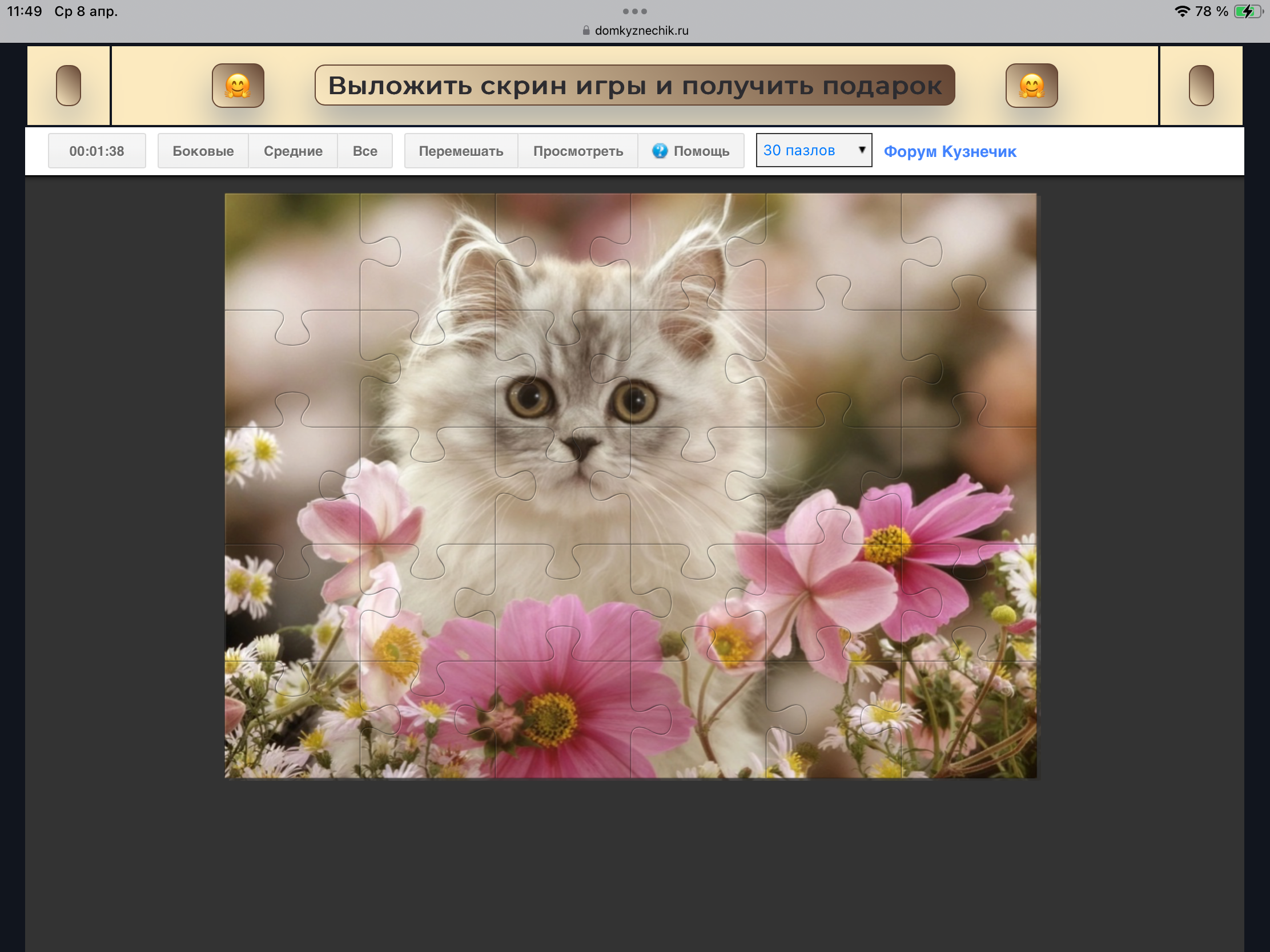Image resolution: width=1270 pixels, height=952 pixels.
Task: Tap the lock icon beside domkyznechik.ru
Action: (x=586, y=30)
